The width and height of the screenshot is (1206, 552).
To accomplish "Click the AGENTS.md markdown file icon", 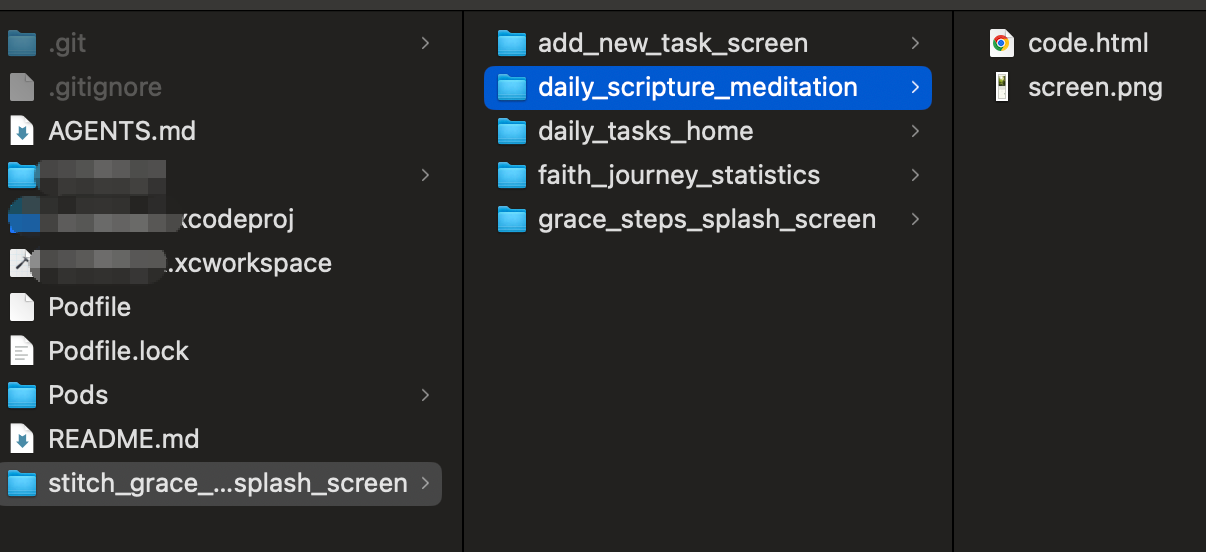I will point(22,131).
